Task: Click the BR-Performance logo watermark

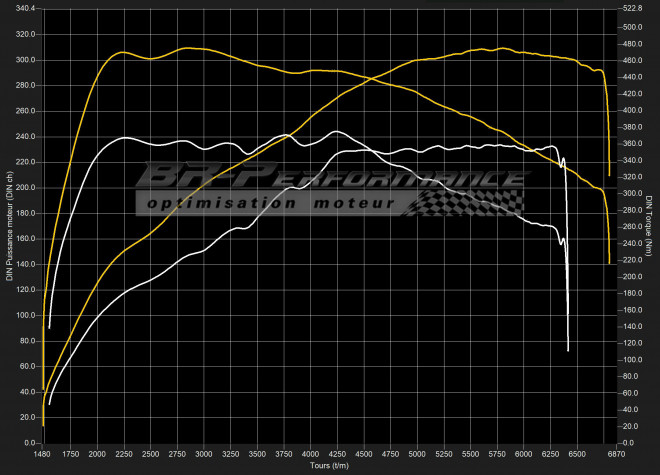Action: pyautogui.click(x=330, y=180)
